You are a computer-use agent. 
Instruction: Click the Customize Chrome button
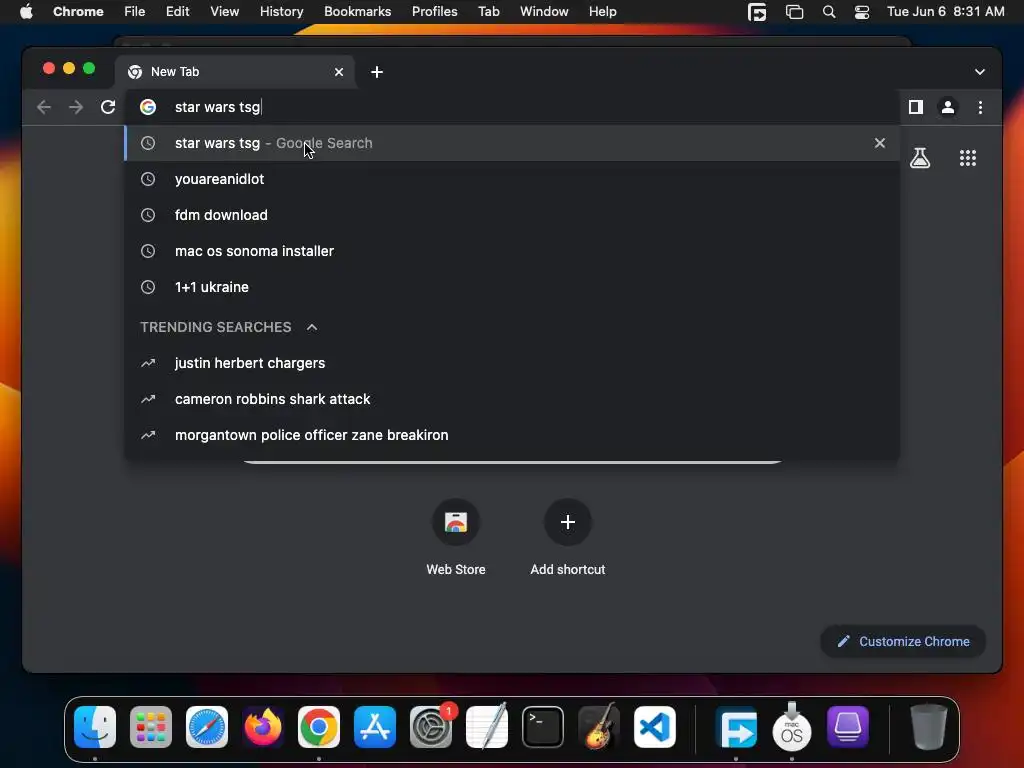903,641
